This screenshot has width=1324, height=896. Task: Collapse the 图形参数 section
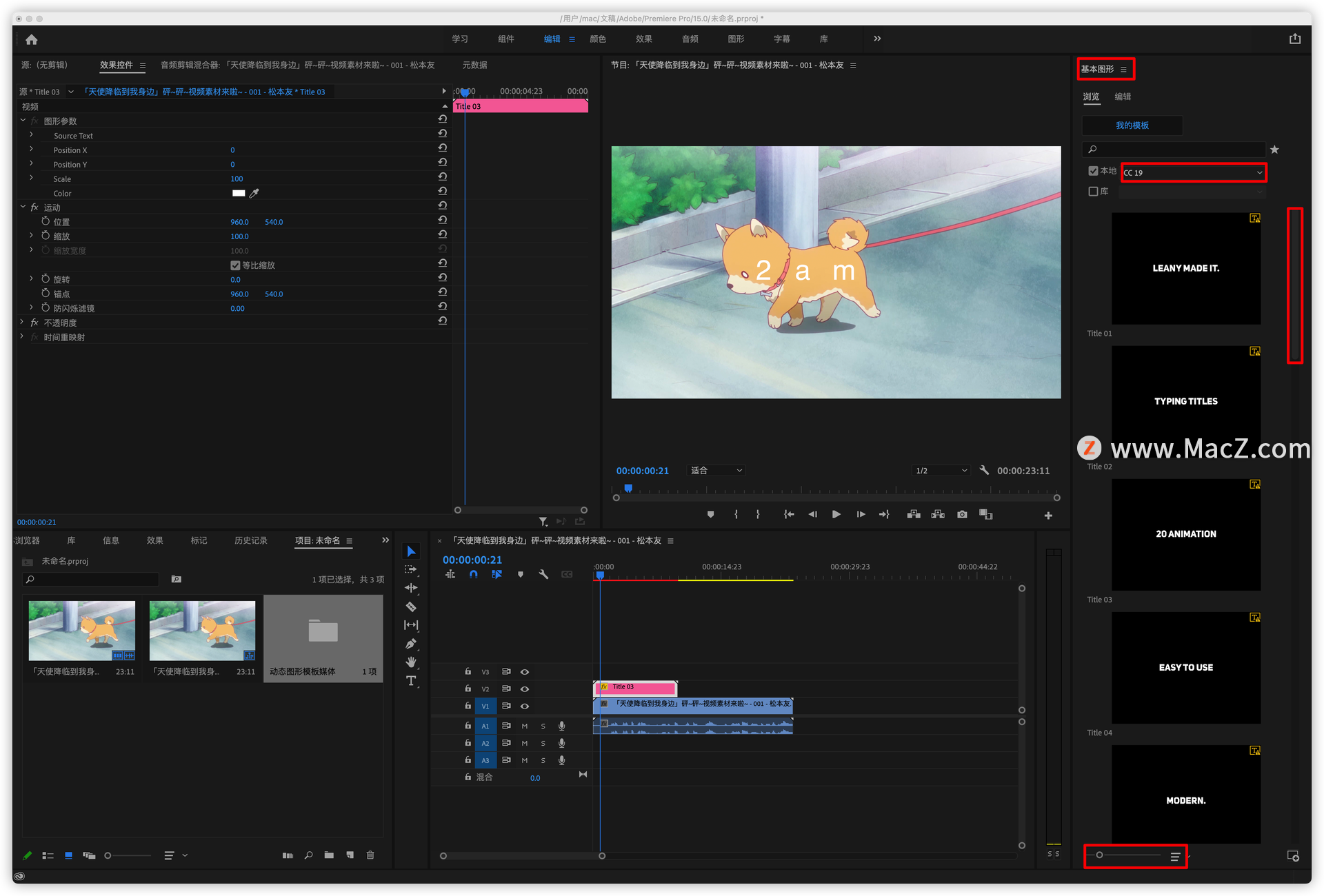tap(23, 121)
